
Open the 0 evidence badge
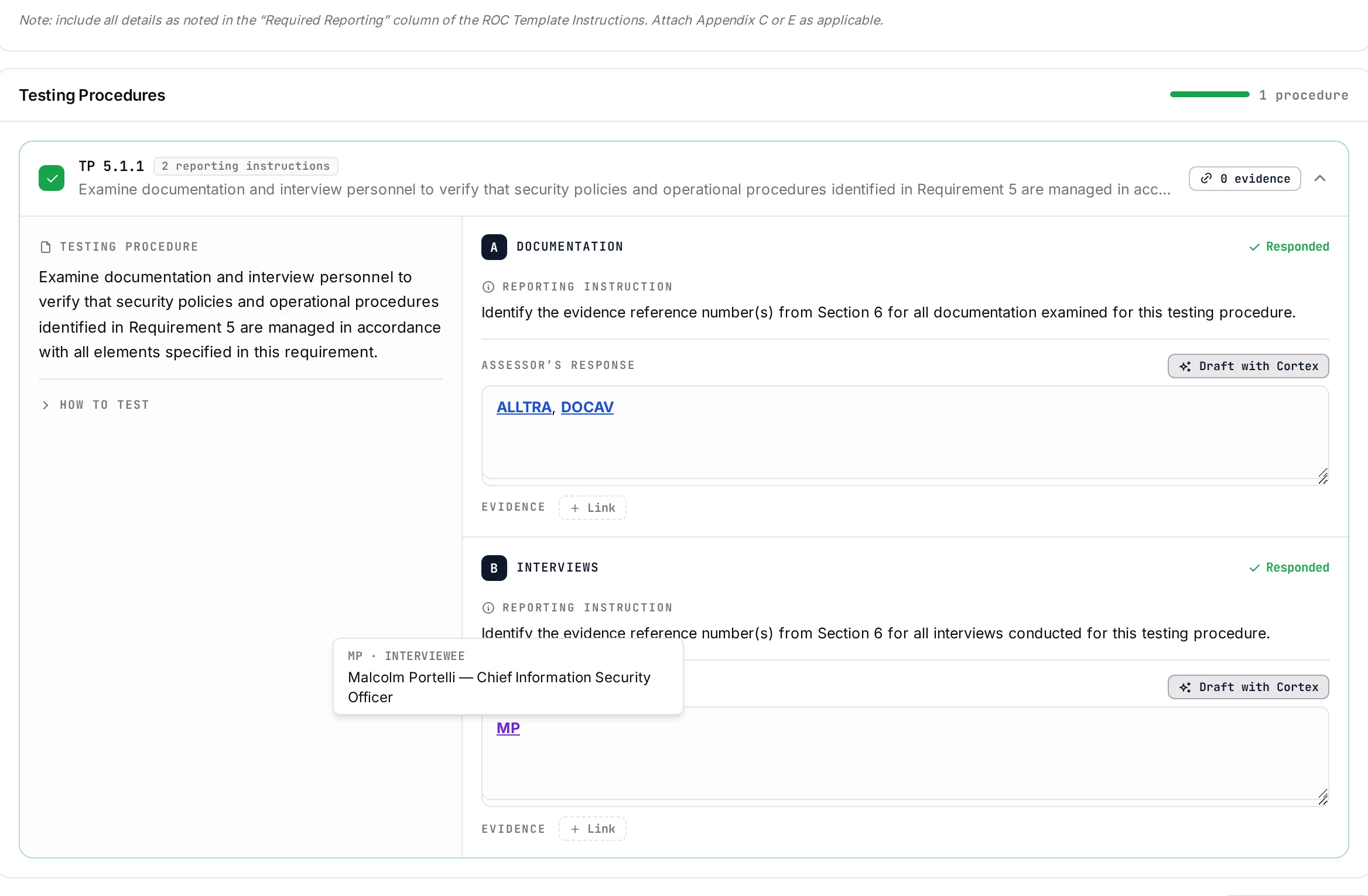(x=1245, y=179)
